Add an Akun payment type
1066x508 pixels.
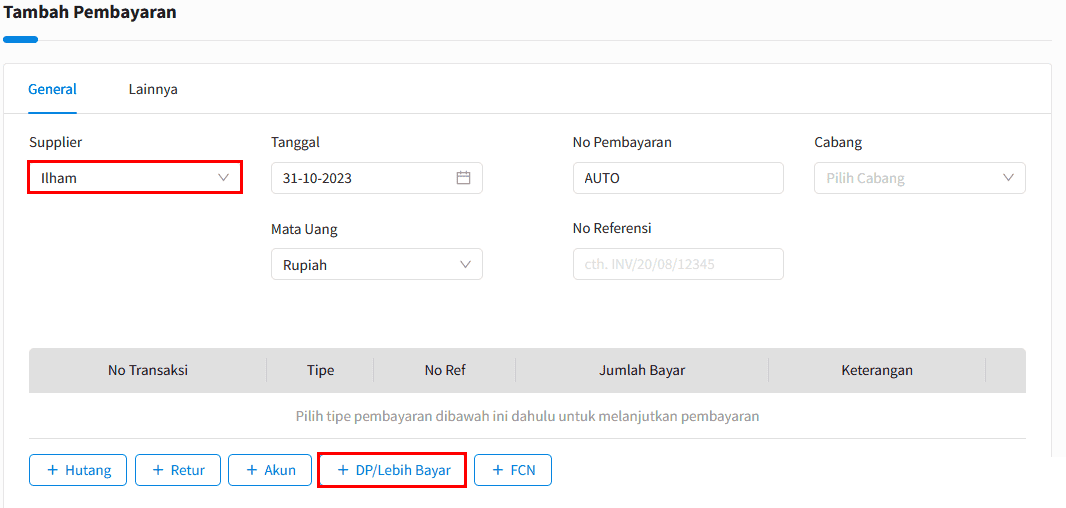click(x=270, y=470)
